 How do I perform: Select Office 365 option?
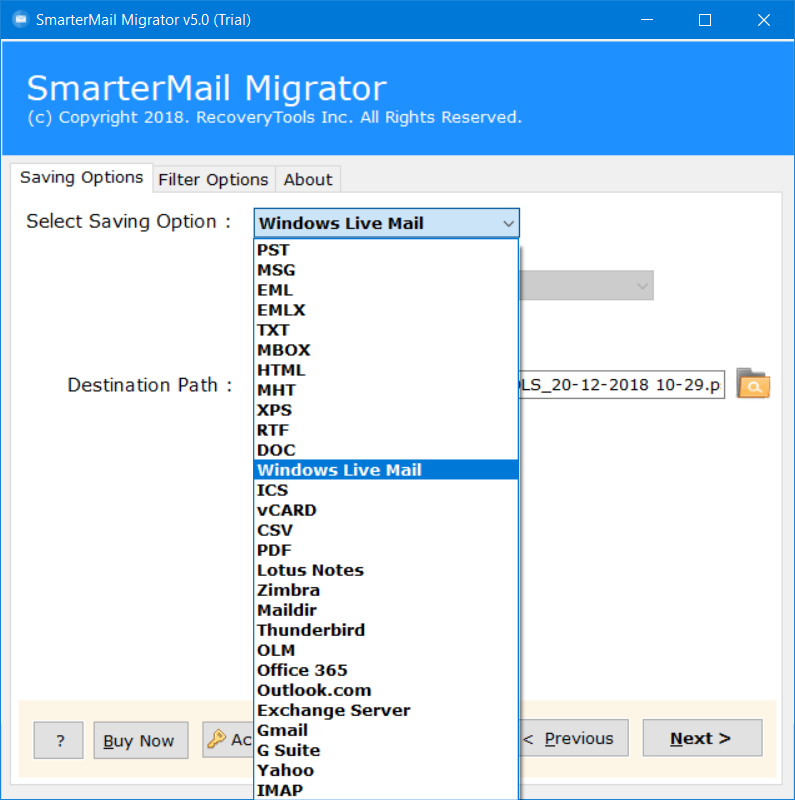coord(386,670)
